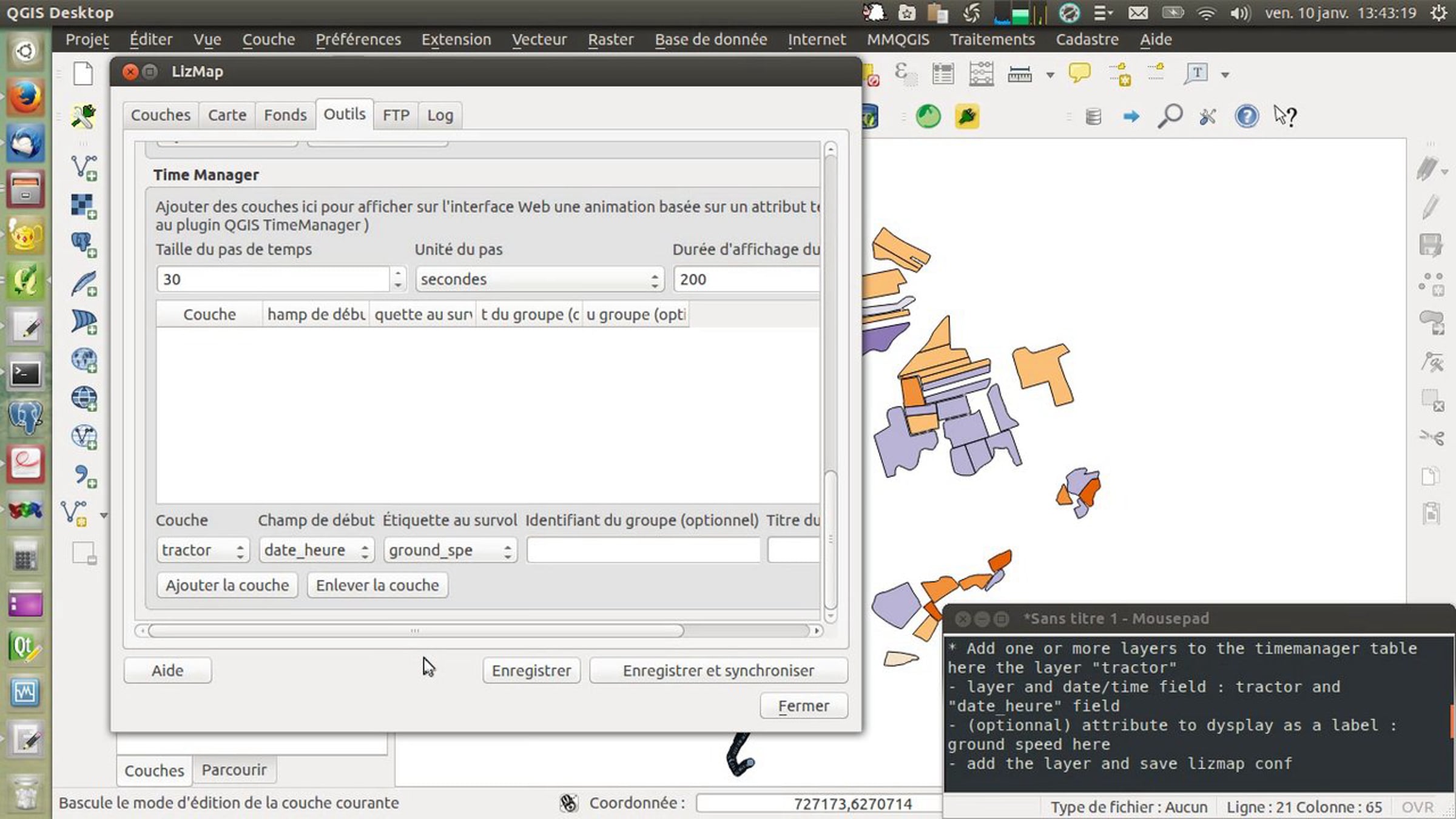Open the Unité du pas 'secondes' dropdown
This screenshot has height=819, width=1456.
click(x=539, y=279)
